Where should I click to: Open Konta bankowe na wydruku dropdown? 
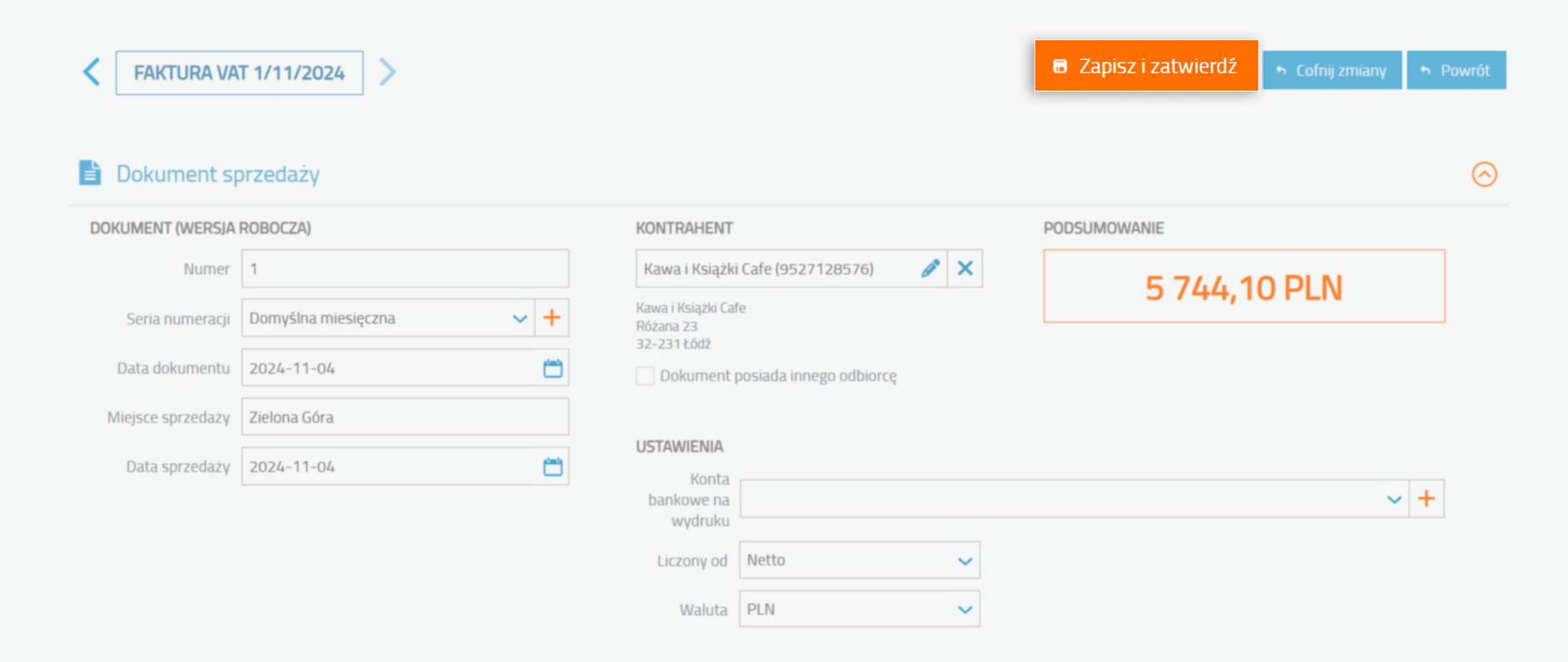[1075, 499]
